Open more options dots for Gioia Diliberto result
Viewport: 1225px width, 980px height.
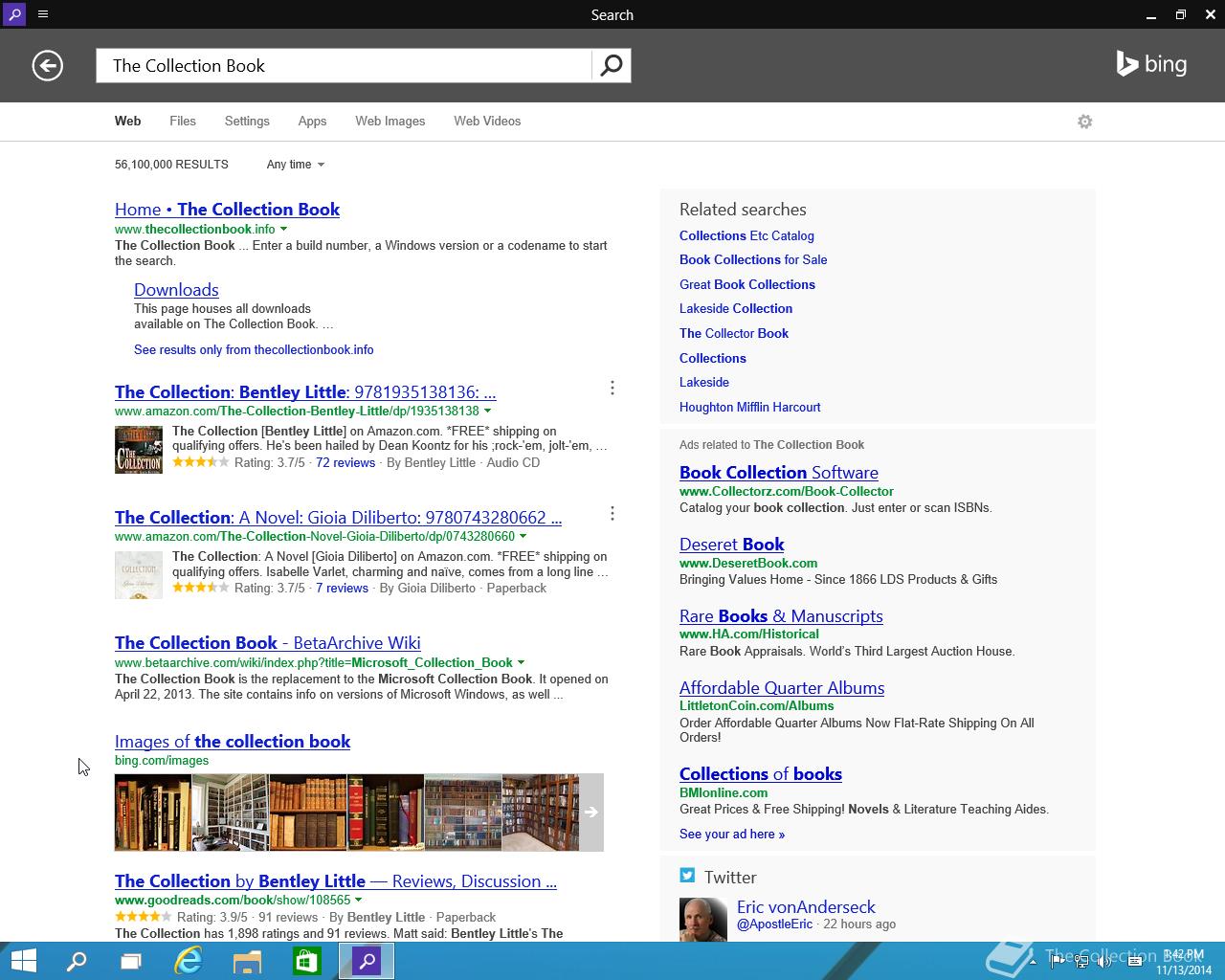tap(612, 513)
